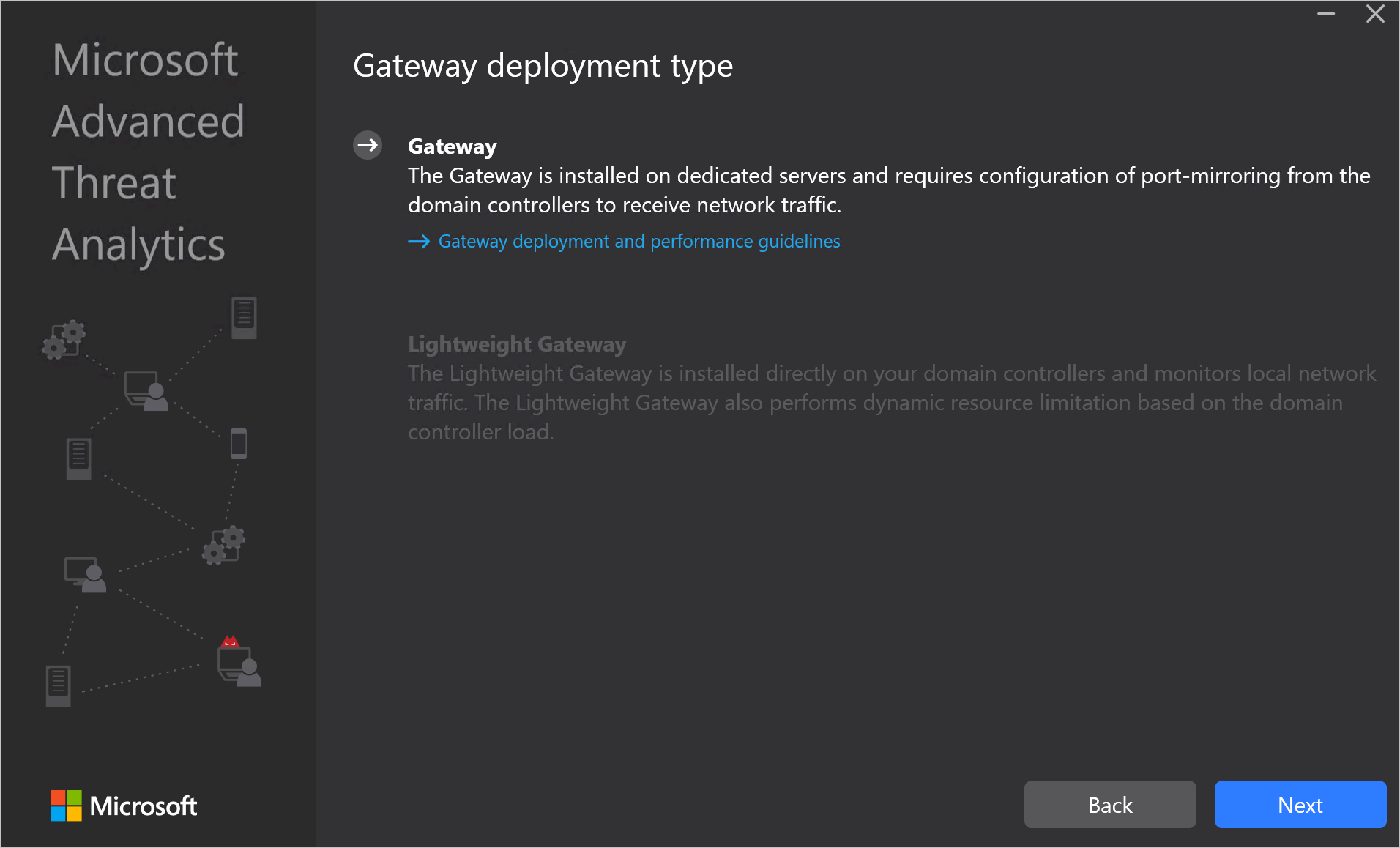The image size is (1400, 848).
Task: Go back to the previous step
Action: (1110, 804)
